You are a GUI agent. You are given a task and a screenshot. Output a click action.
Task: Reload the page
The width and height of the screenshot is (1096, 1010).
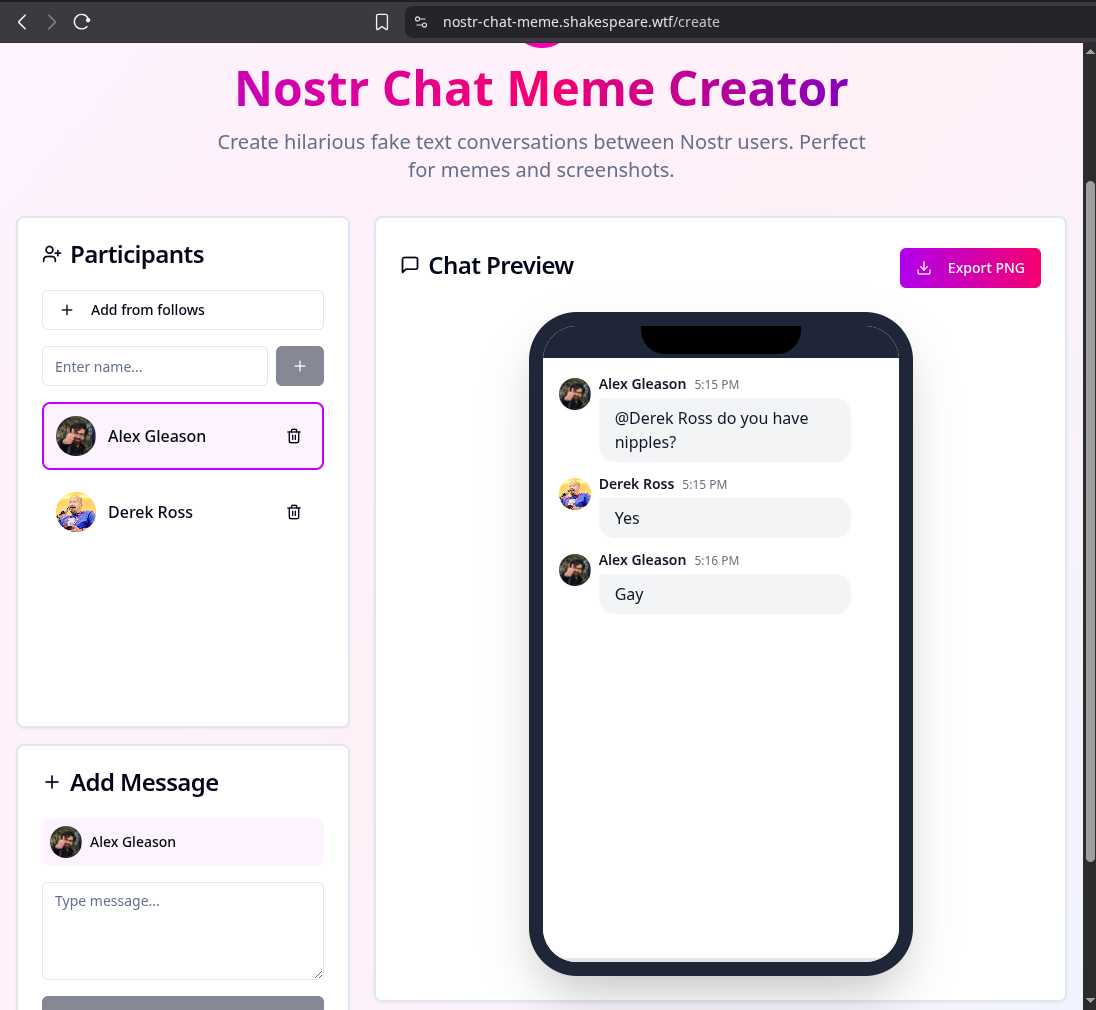(x=82, y=22)
